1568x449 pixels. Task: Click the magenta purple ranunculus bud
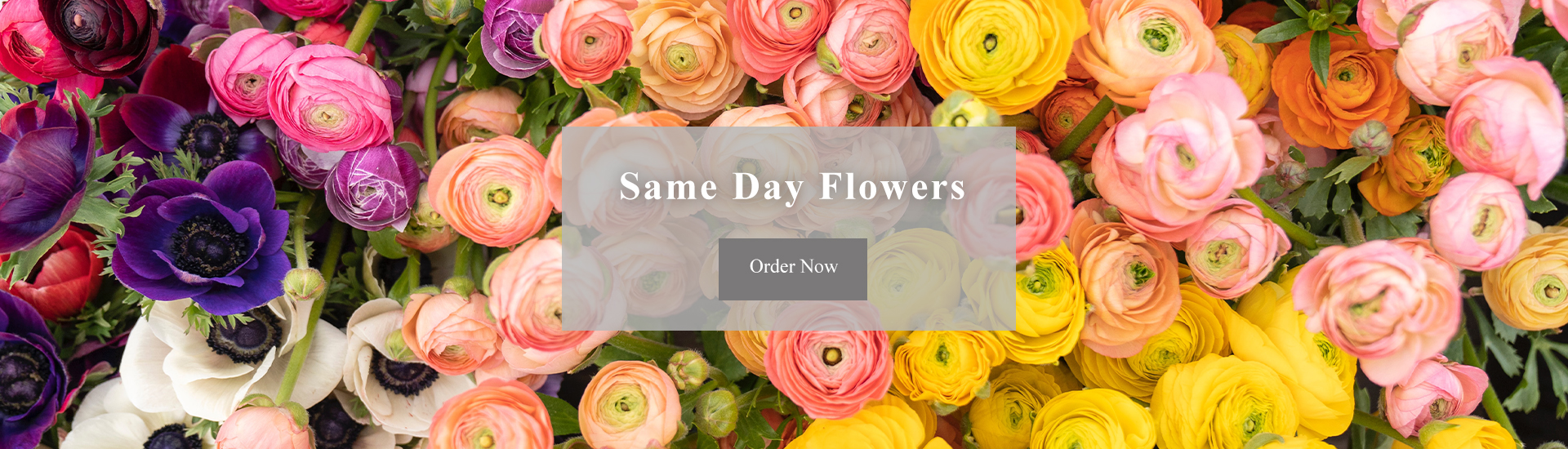pos(373,187)
